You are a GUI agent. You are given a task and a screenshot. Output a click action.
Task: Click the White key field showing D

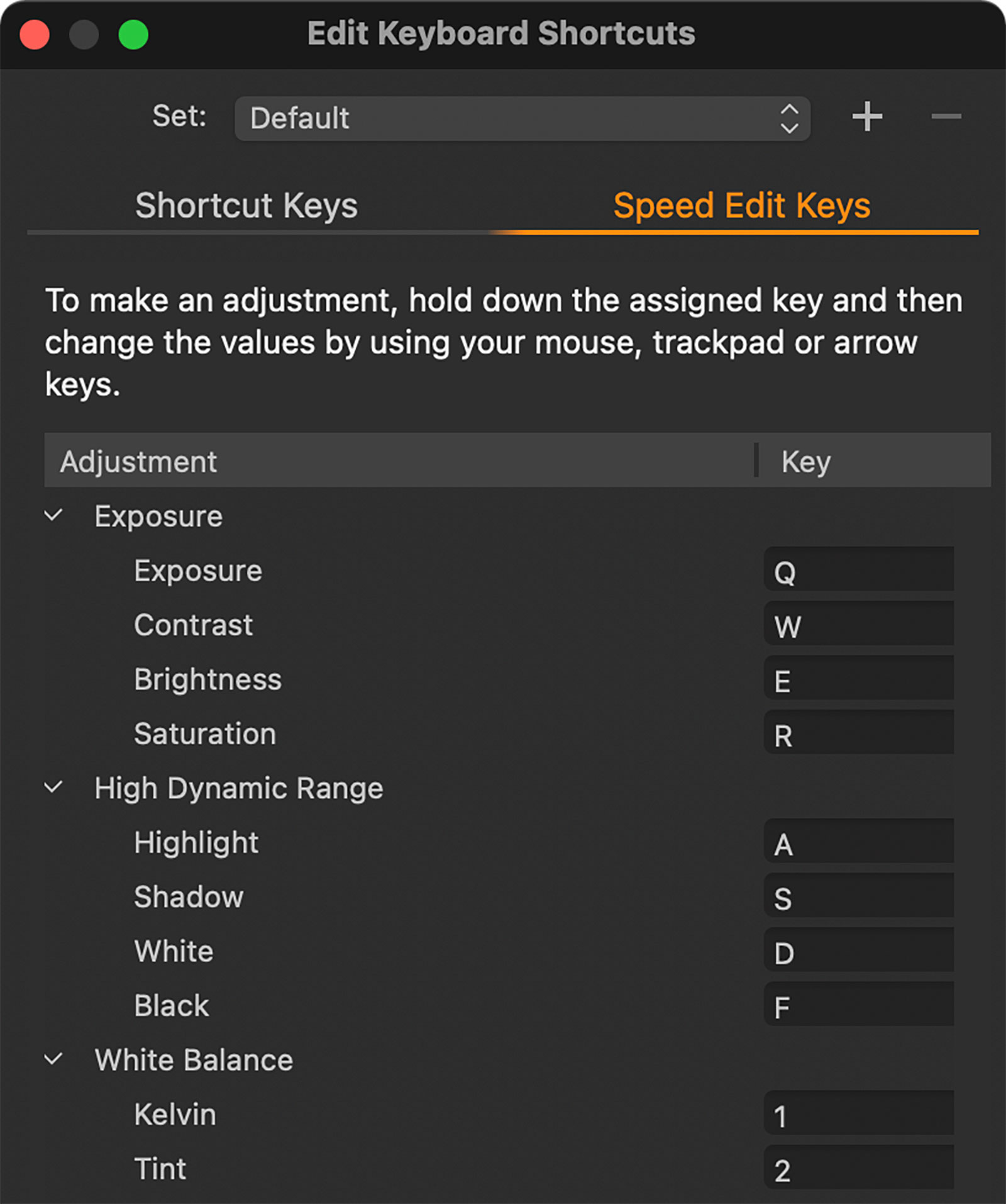click(x=858, y=950)
